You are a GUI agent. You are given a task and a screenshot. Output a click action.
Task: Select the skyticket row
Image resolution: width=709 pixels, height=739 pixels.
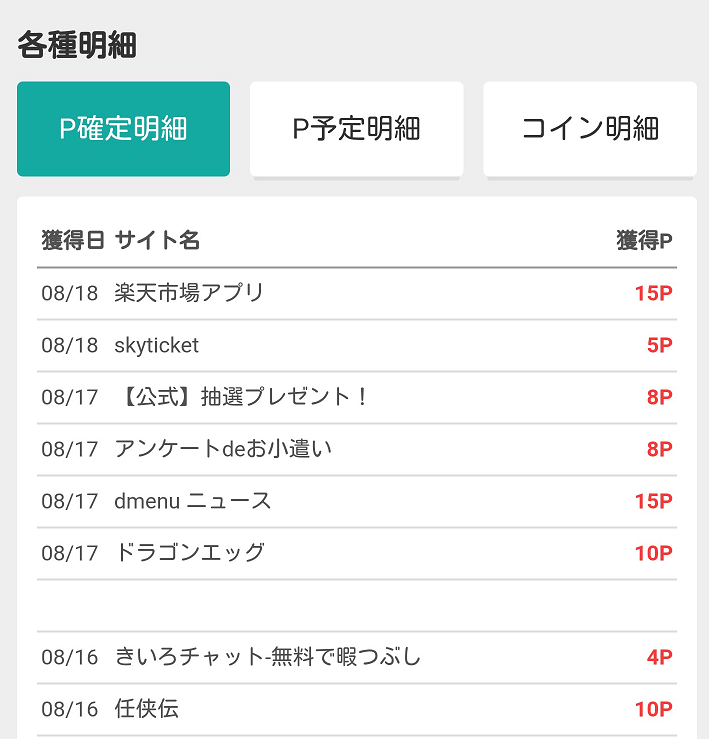coord(357,345)
